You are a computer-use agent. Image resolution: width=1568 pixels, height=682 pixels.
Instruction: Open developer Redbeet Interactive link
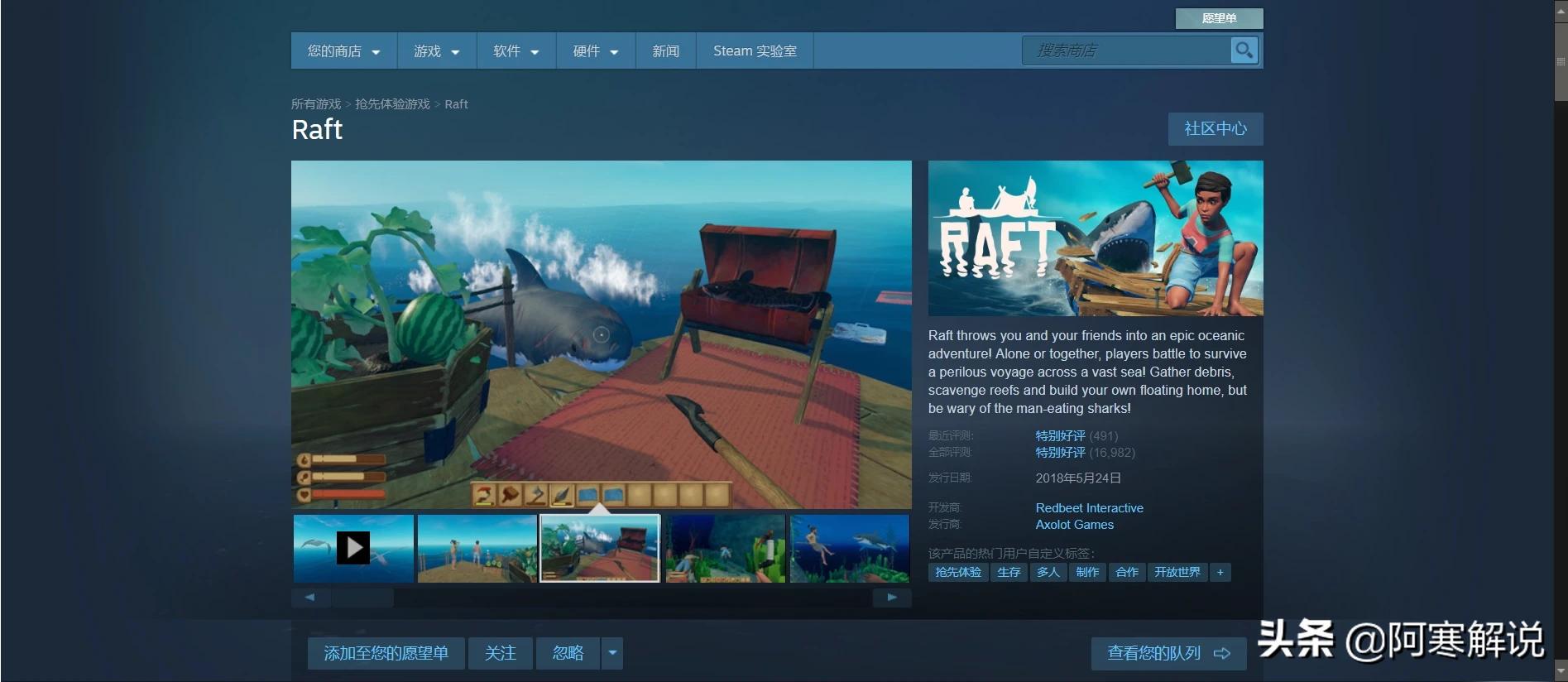coord(1089,508)
